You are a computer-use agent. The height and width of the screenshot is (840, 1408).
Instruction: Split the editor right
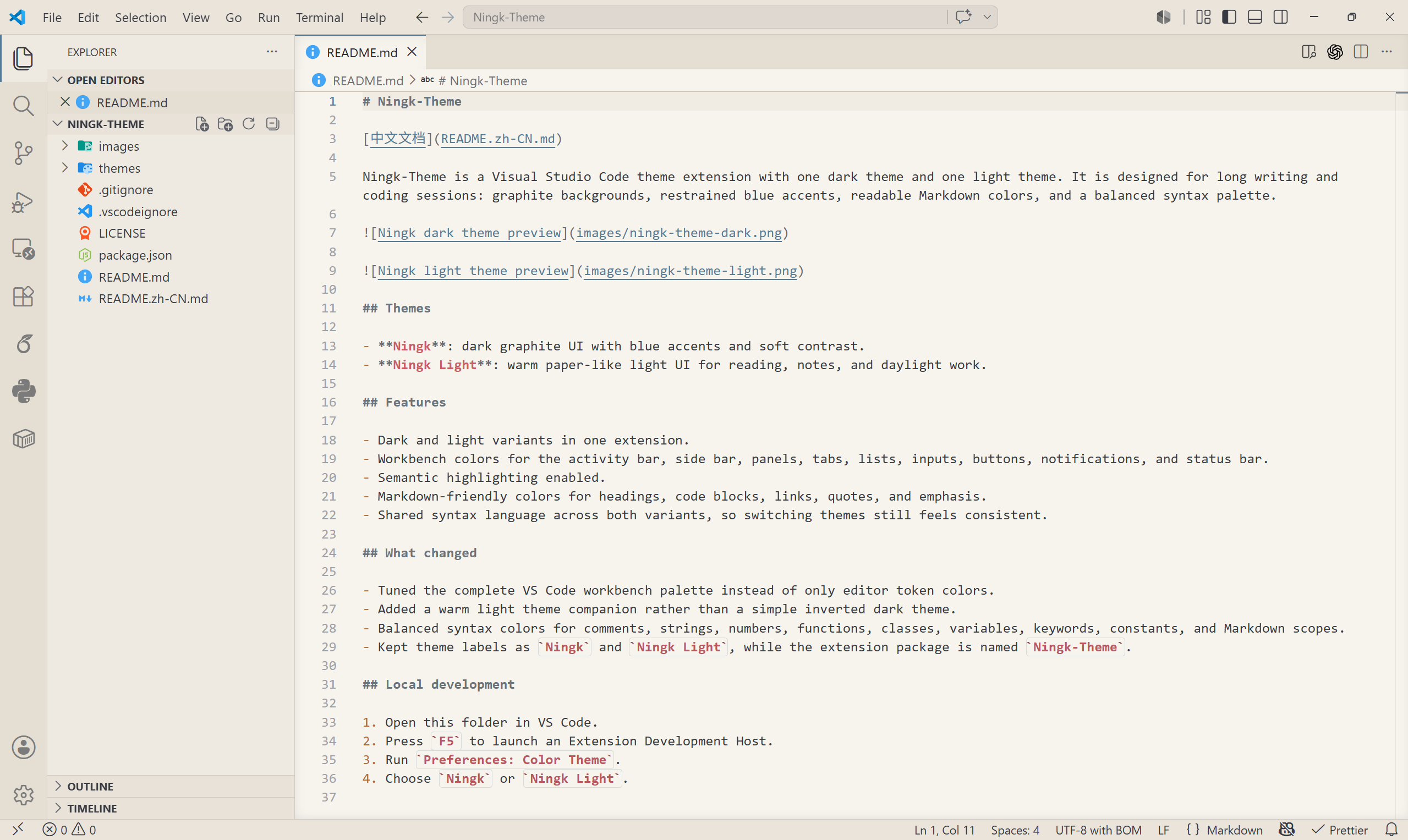pos(1361,52)
